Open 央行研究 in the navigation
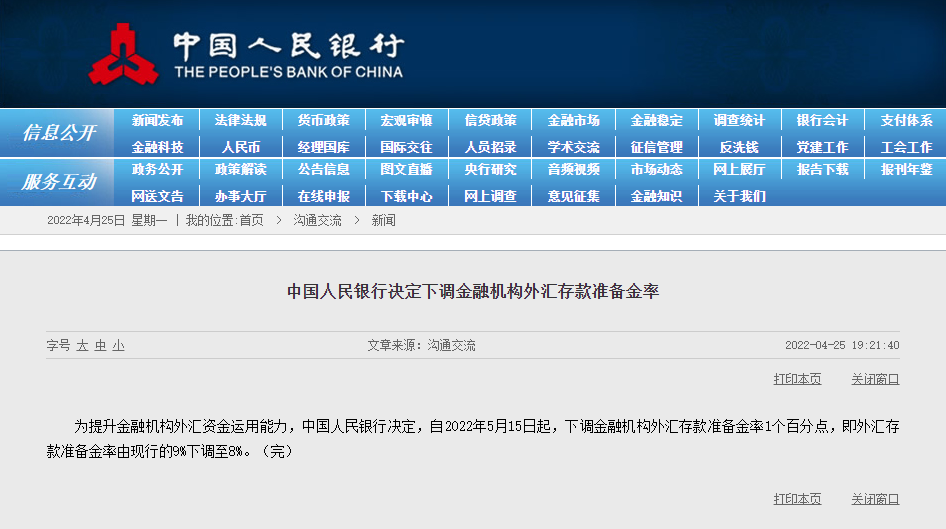This screenshot has width=946, height=529. (490, 170)
